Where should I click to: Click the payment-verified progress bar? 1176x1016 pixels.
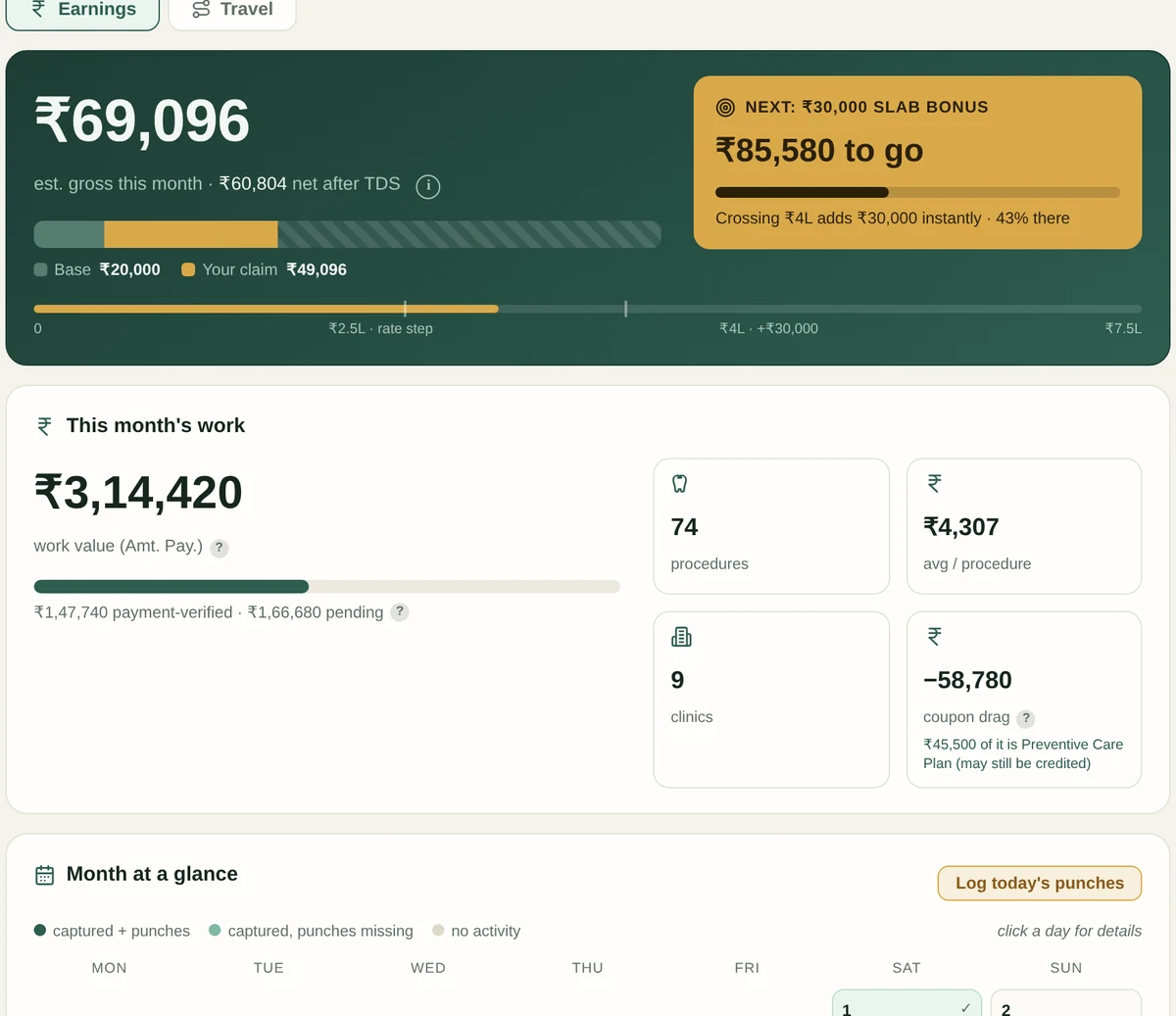click(x=327, y=587)
